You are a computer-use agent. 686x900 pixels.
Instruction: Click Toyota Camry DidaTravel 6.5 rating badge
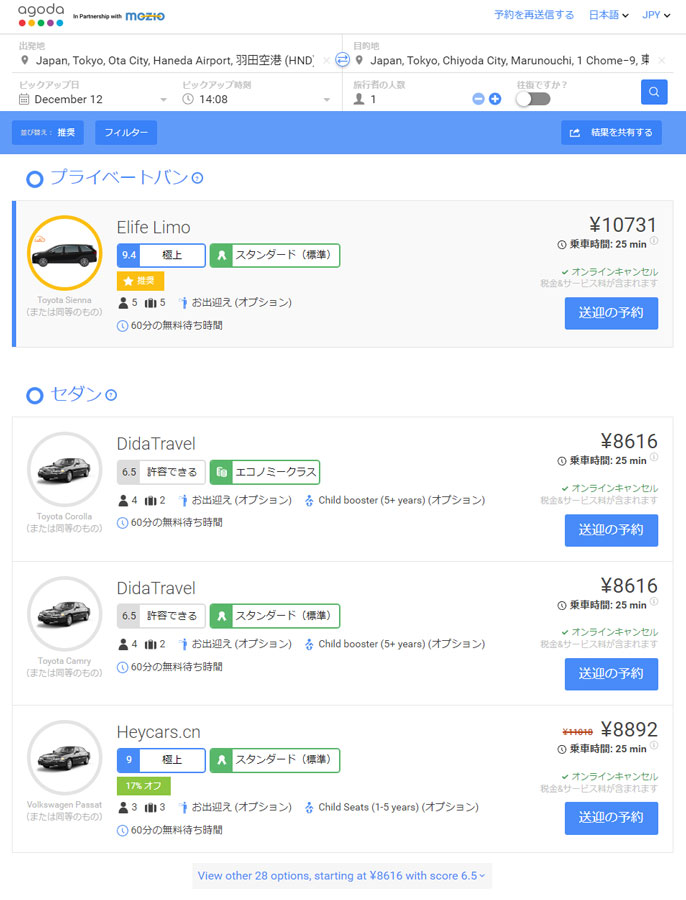click(x=161, y=616)
